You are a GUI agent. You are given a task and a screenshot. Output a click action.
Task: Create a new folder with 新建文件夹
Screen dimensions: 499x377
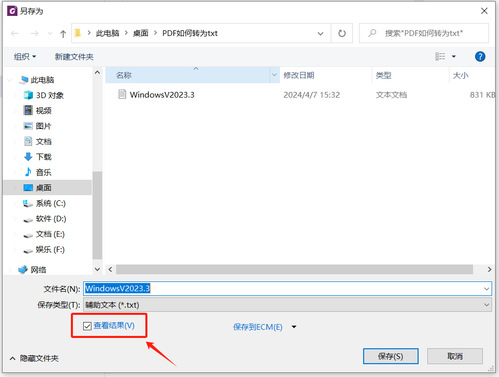(x=74, y=57)
